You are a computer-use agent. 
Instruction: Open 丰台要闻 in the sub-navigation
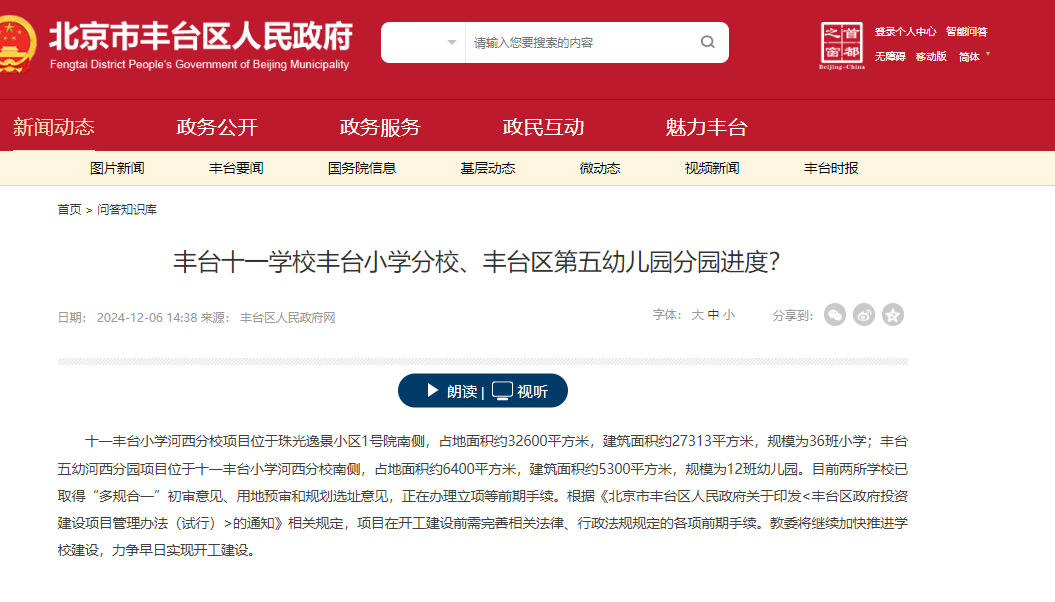pyautogui.click(x=236, y=168)
